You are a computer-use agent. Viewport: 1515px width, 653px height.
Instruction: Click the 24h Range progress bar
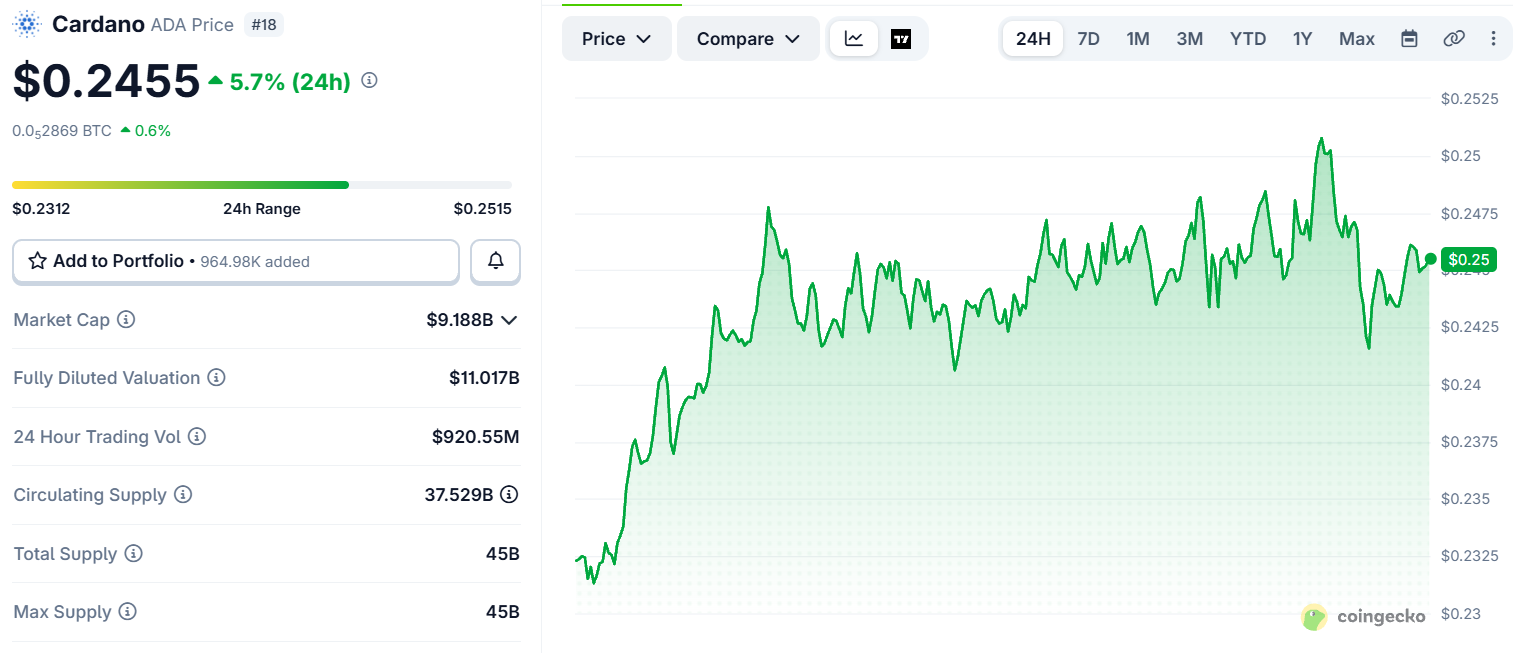[262, 185]
